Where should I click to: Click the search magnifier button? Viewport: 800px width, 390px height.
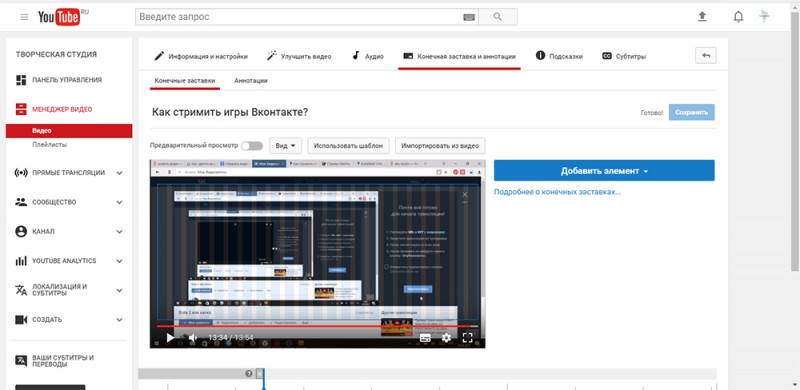pyautogui.click(x=498, y=17)
